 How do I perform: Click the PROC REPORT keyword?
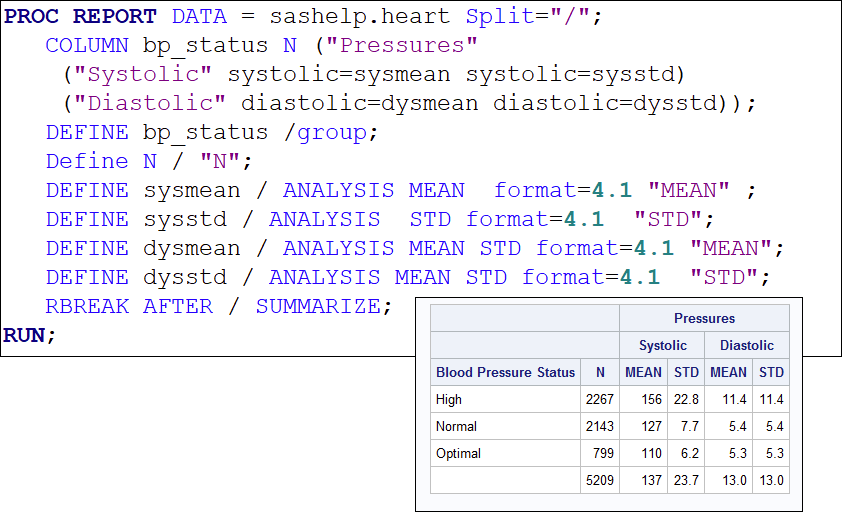pos(80,17)
